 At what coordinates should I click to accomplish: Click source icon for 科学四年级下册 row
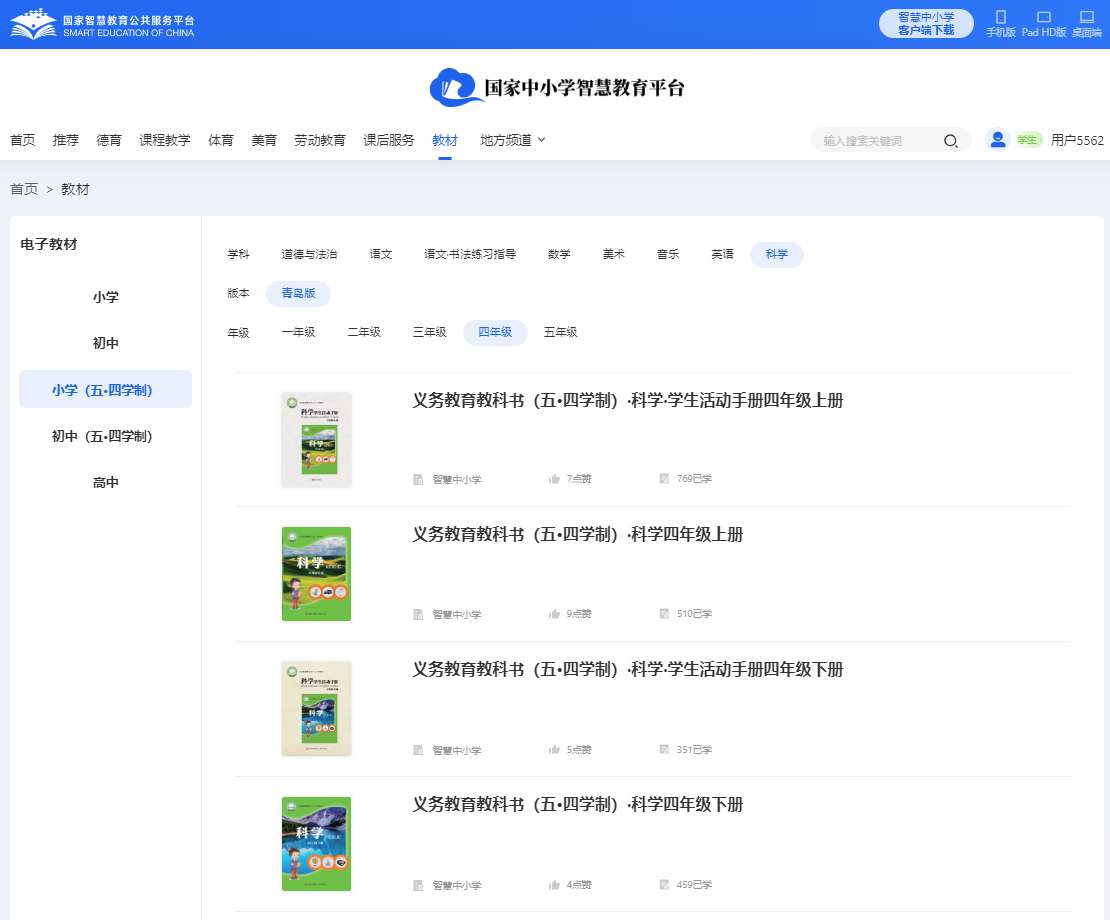[x=418, y=885]
